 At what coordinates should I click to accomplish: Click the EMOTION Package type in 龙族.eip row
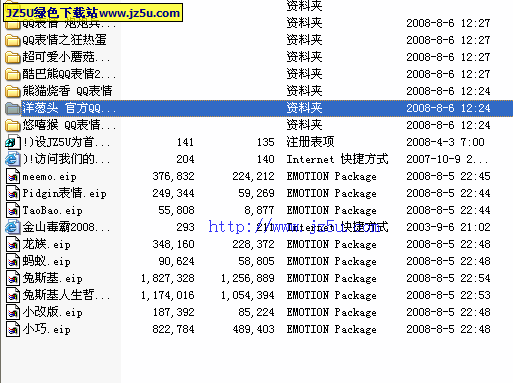click(x=332, y=245)
